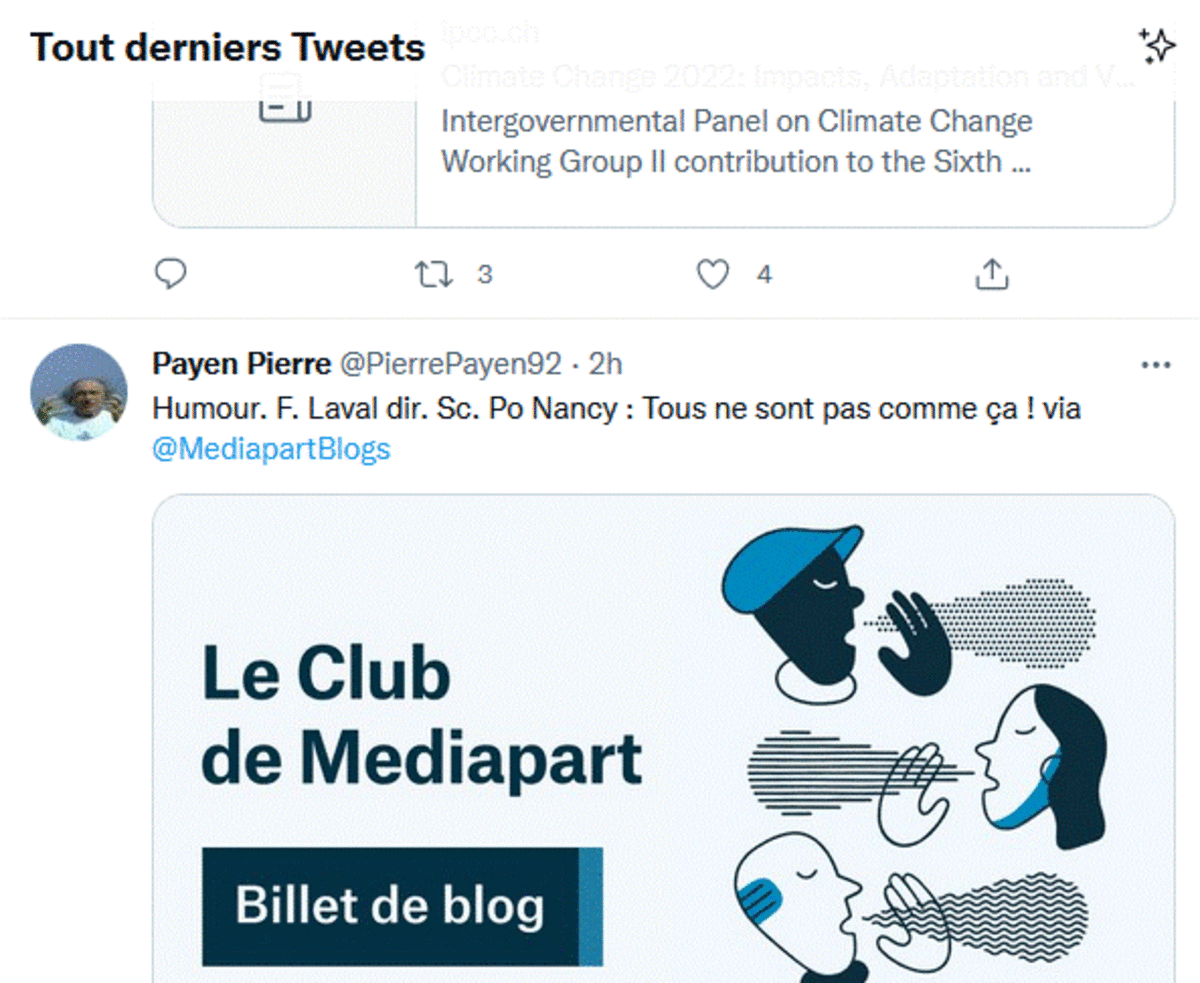1200x983 pixels.
Task: Open the Le Club de Mediapart card
Action: coord(663,740)
